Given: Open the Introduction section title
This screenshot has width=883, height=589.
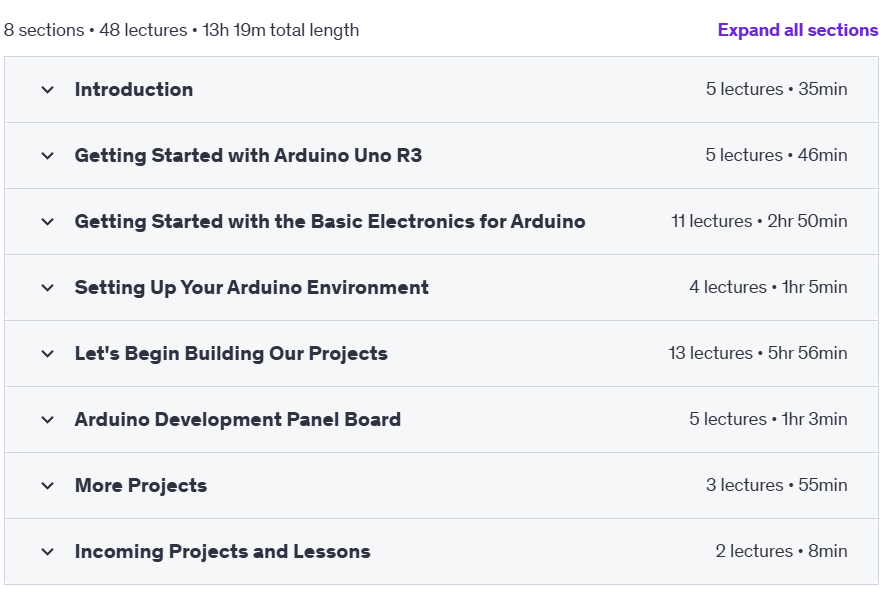Looking at the screenshot, I should 134,90.
